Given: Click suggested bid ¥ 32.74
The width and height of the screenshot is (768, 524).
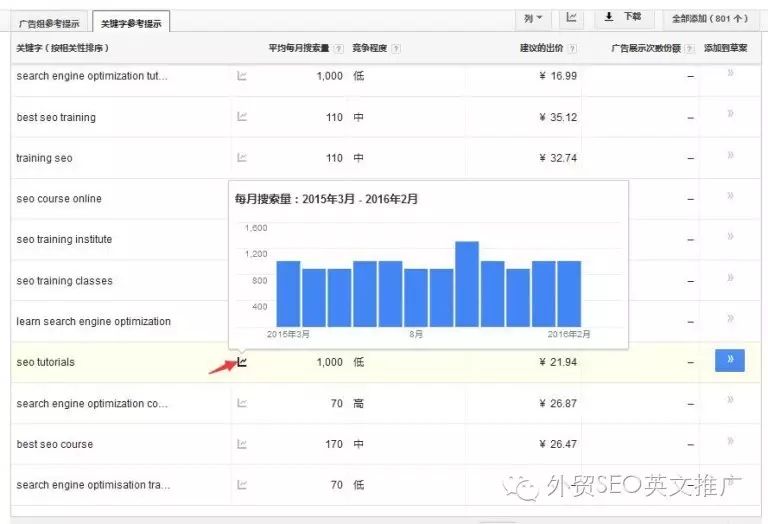Looking at the screenshot, I should pyautogui.click(x=558, y=158).
